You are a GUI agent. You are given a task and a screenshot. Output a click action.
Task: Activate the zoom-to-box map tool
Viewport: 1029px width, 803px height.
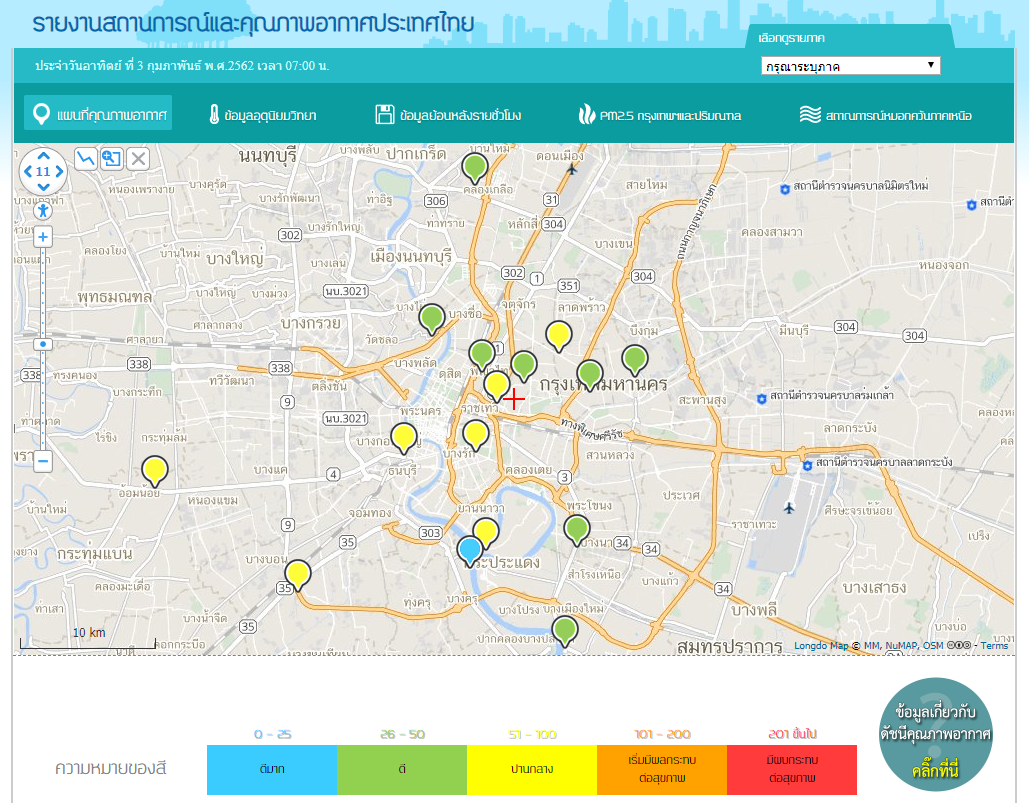(x=112, y=158)
